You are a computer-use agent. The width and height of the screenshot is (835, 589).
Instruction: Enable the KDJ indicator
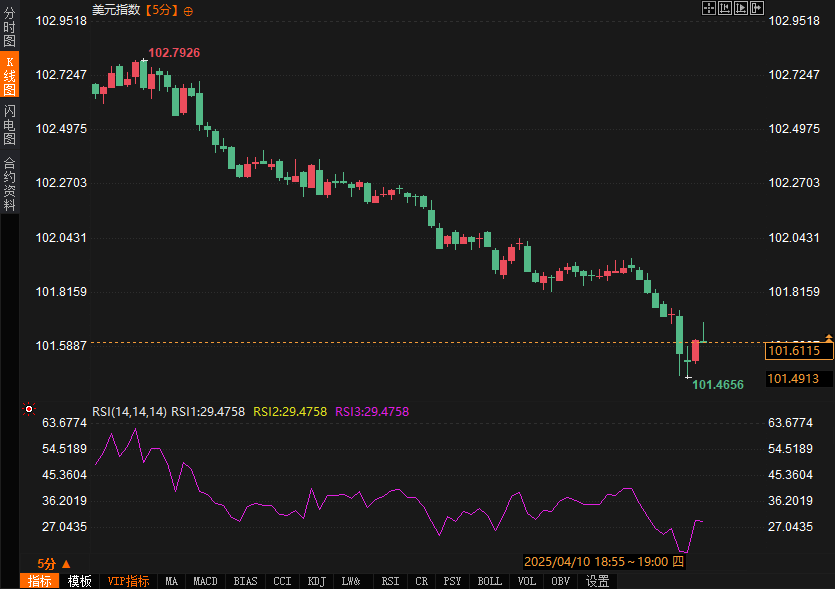pyautogui.click(x=316, y=581)
